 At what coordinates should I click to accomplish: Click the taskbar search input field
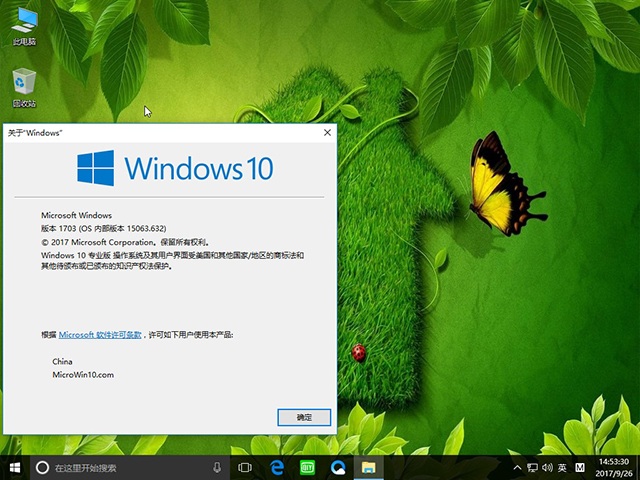[x=129, y=468]
